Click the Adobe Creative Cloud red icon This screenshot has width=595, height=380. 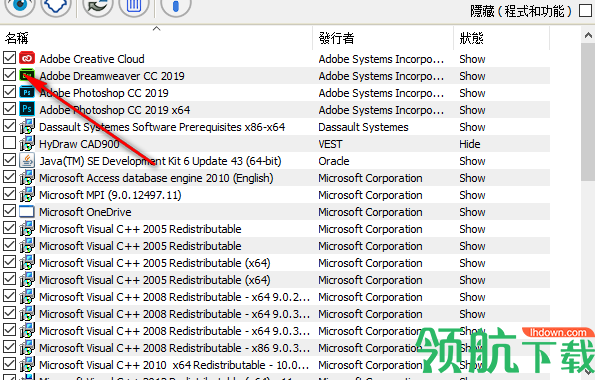coord(27,58)
